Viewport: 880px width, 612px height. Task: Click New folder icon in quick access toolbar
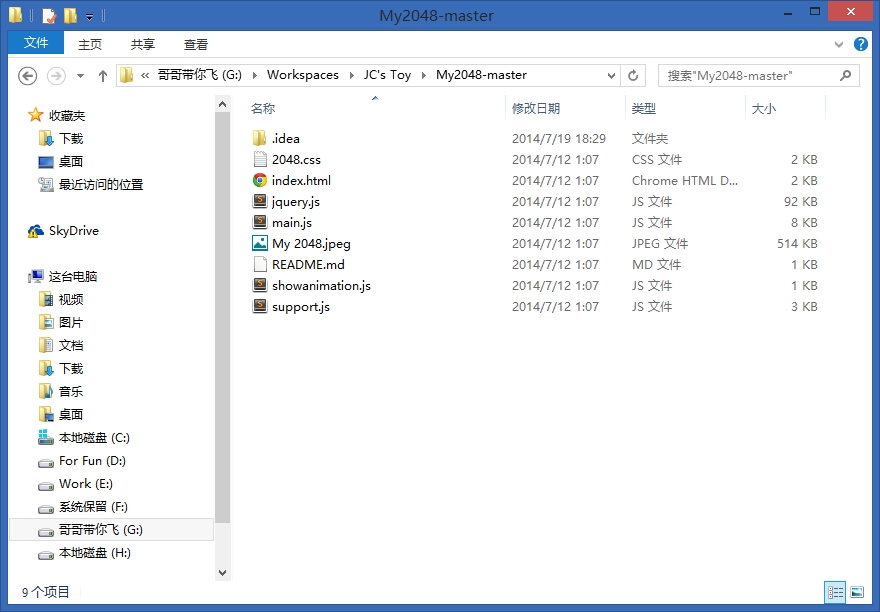[70, 16]
